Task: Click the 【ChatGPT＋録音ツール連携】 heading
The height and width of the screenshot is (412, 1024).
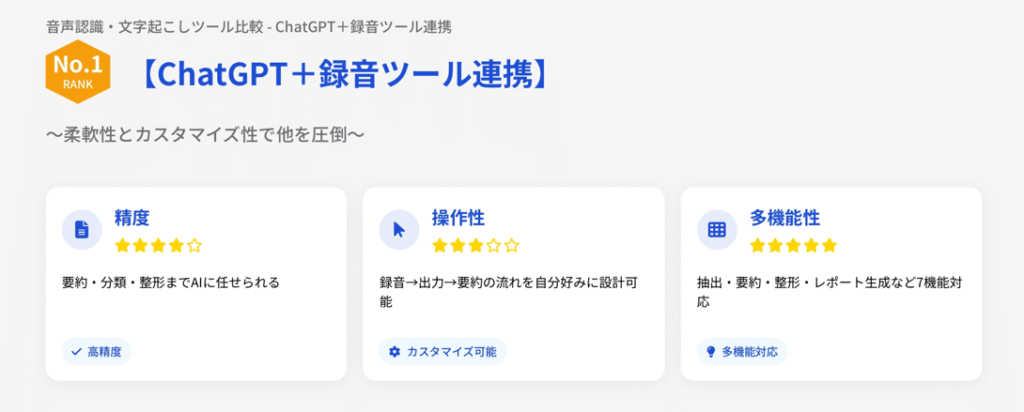Action: pos(342,75)
